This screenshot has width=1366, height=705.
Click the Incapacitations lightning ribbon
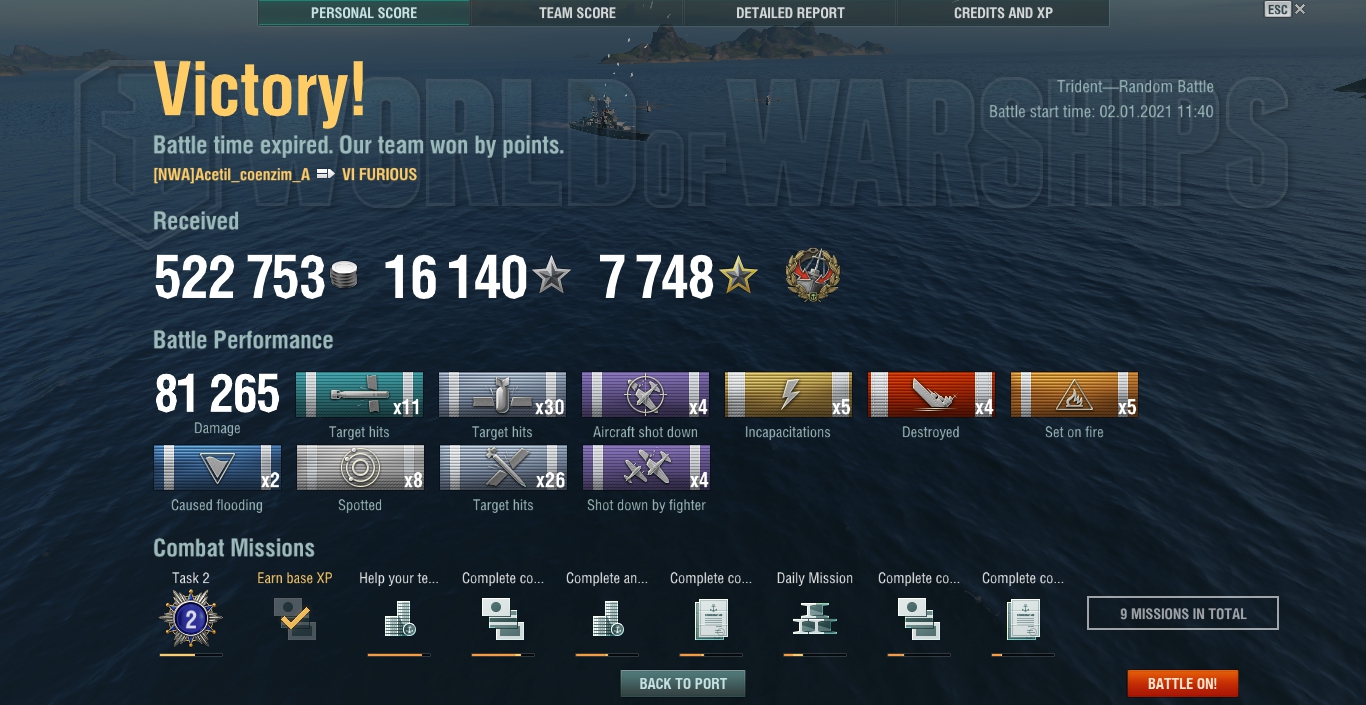(788, 395)
